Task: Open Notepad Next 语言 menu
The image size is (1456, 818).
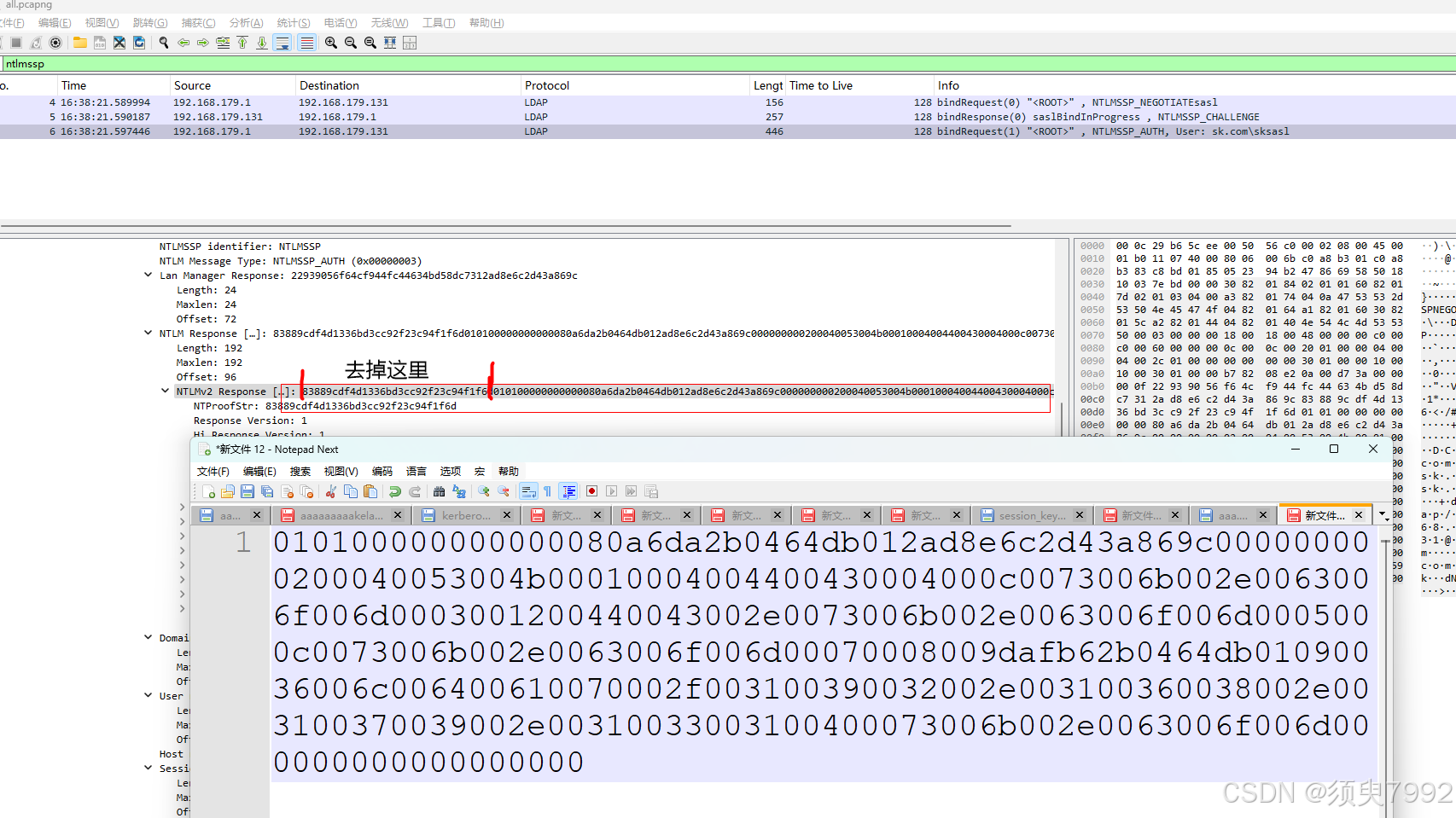Action: coord(416,472)
